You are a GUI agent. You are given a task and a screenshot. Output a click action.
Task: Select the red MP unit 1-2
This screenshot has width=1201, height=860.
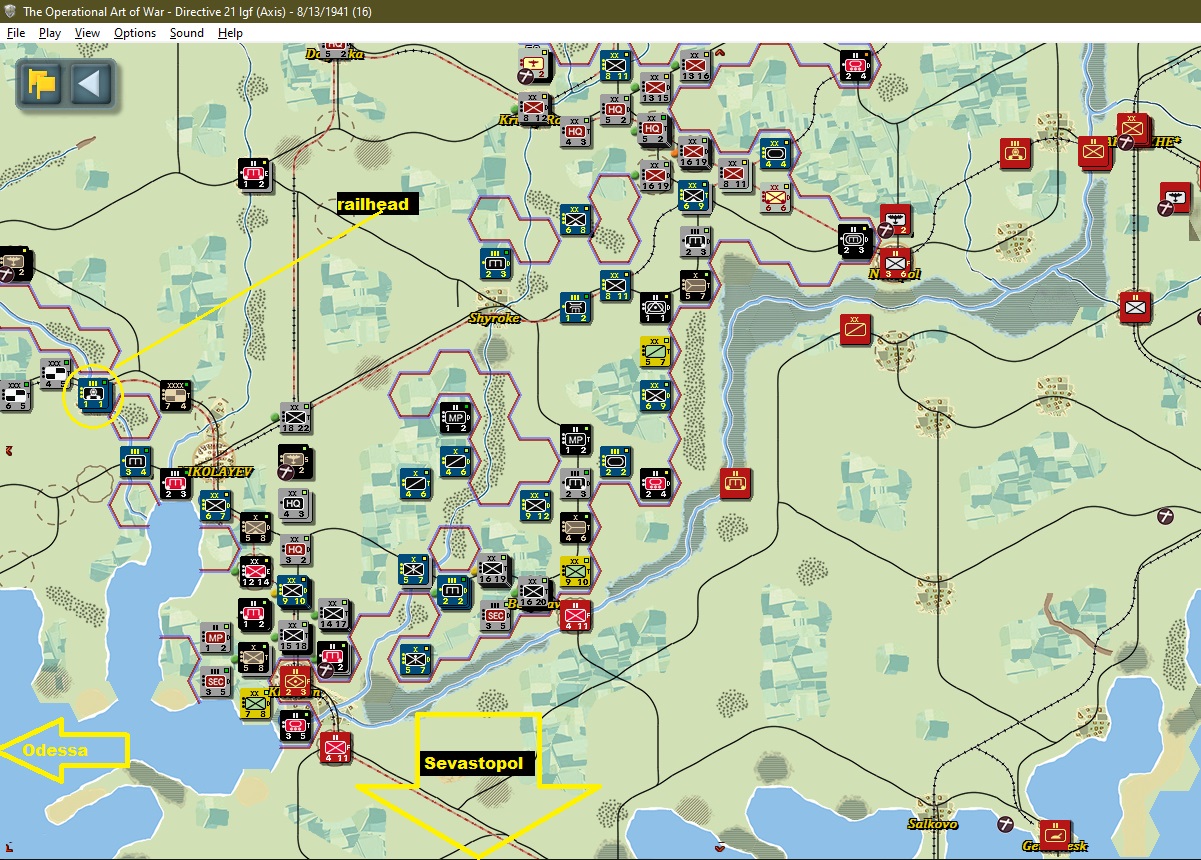click(x=215, y=638)
